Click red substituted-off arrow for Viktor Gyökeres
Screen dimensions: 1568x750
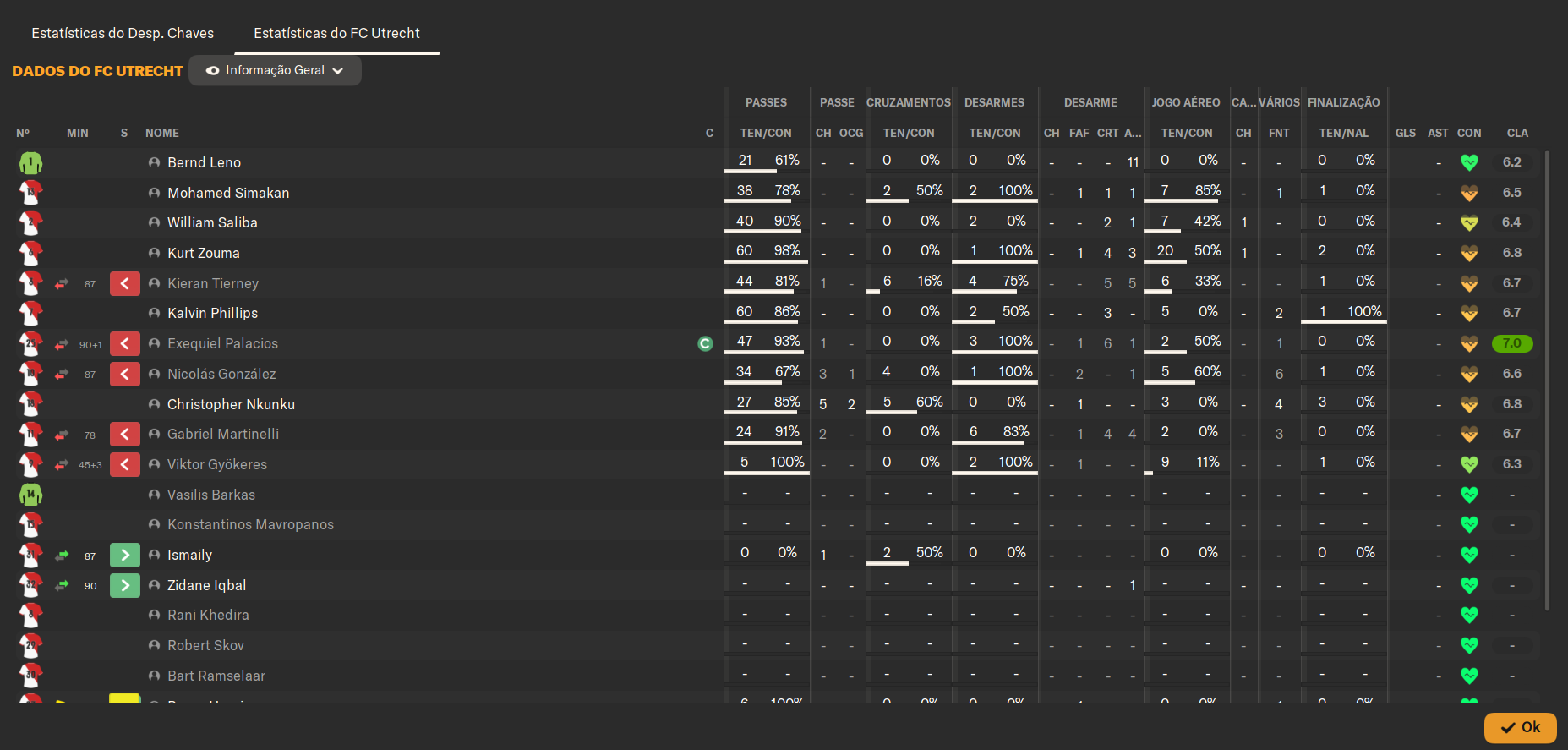pyautogui.click(x=125, y=464)
